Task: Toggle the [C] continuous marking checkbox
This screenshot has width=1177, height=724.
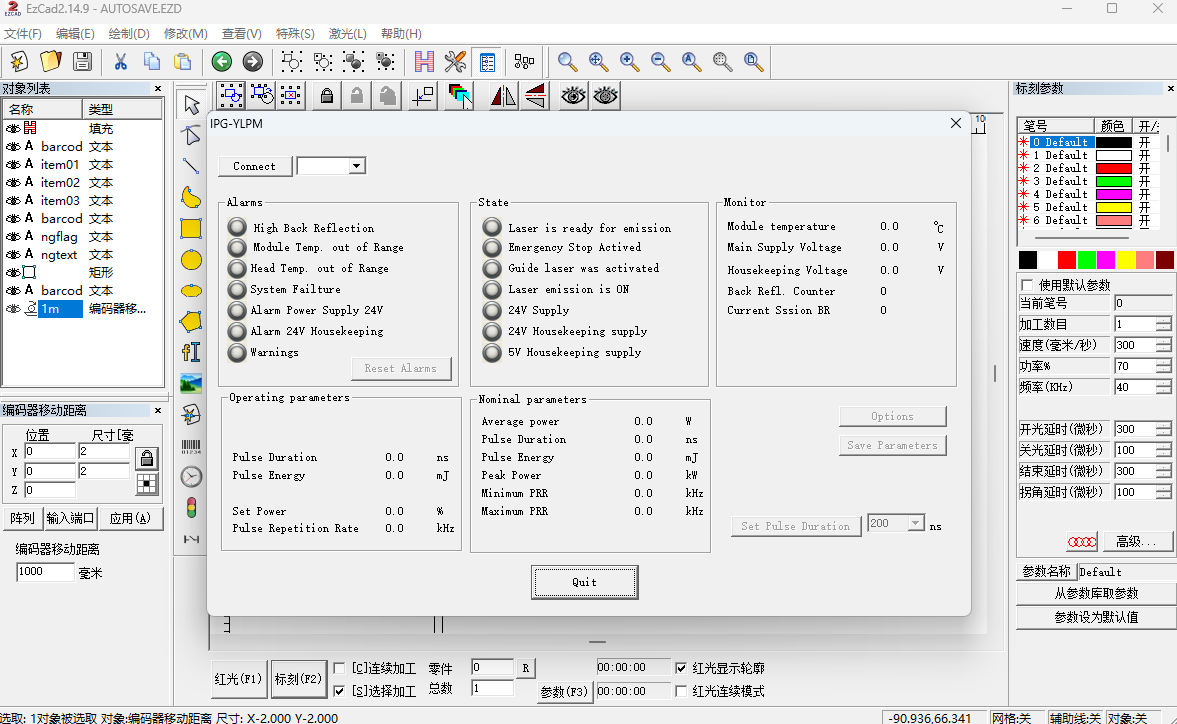Action: (x=339, y=668)
